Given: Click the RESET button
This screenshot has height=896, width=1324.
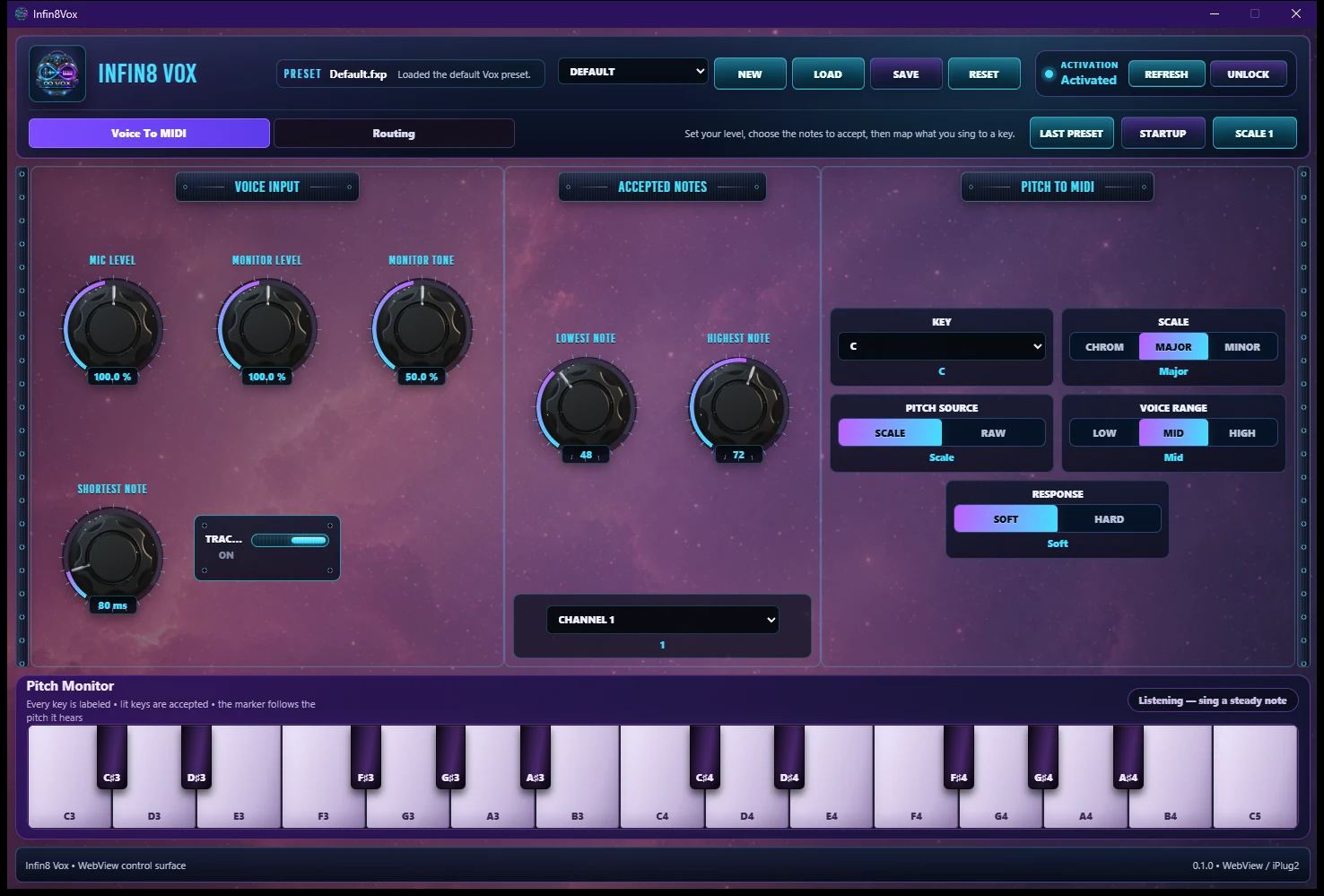Looking at the screenshot, I should [x=984, y=74].
